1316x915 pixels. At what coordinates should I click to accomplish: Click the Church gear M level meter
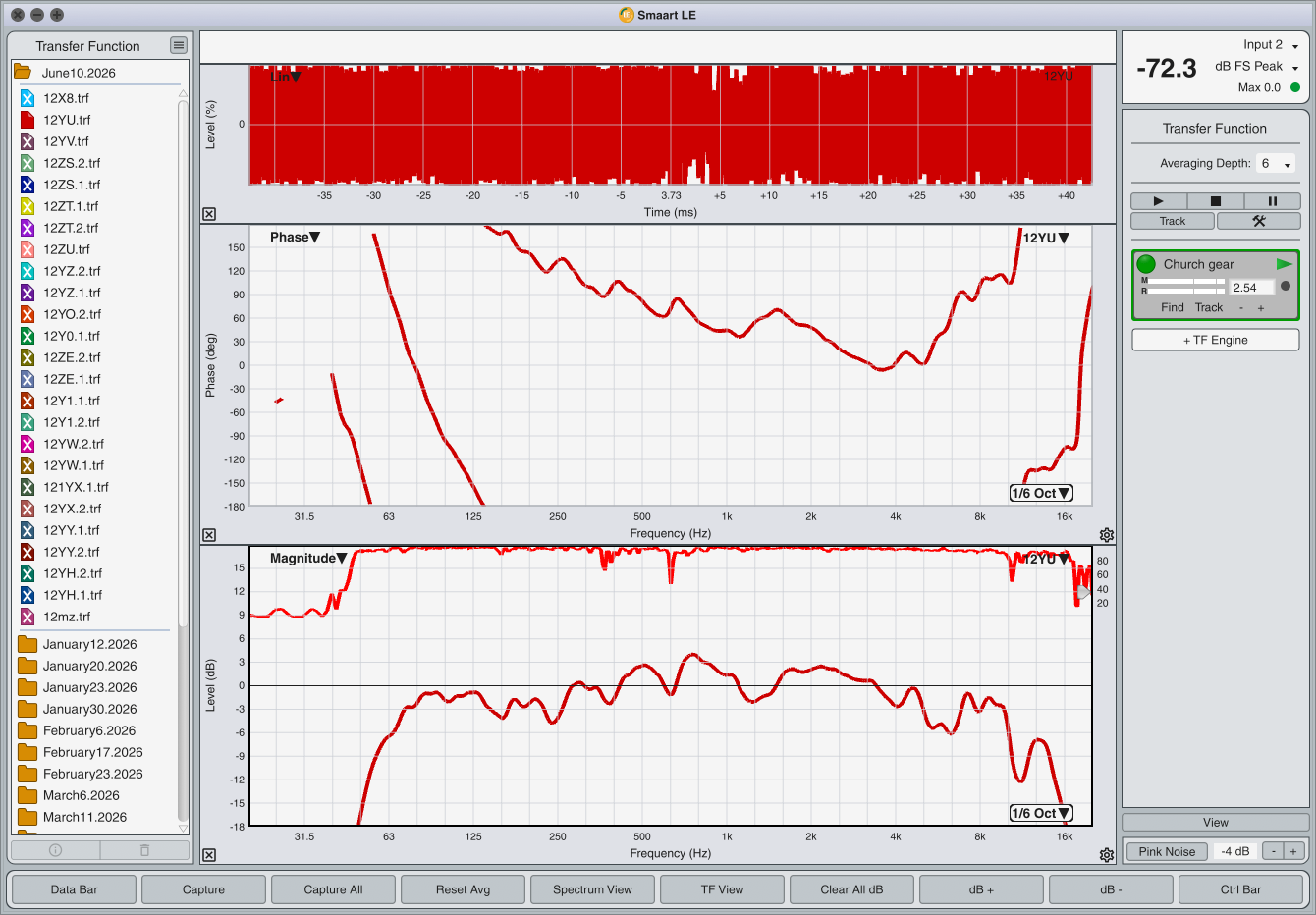coord(1186,281)
